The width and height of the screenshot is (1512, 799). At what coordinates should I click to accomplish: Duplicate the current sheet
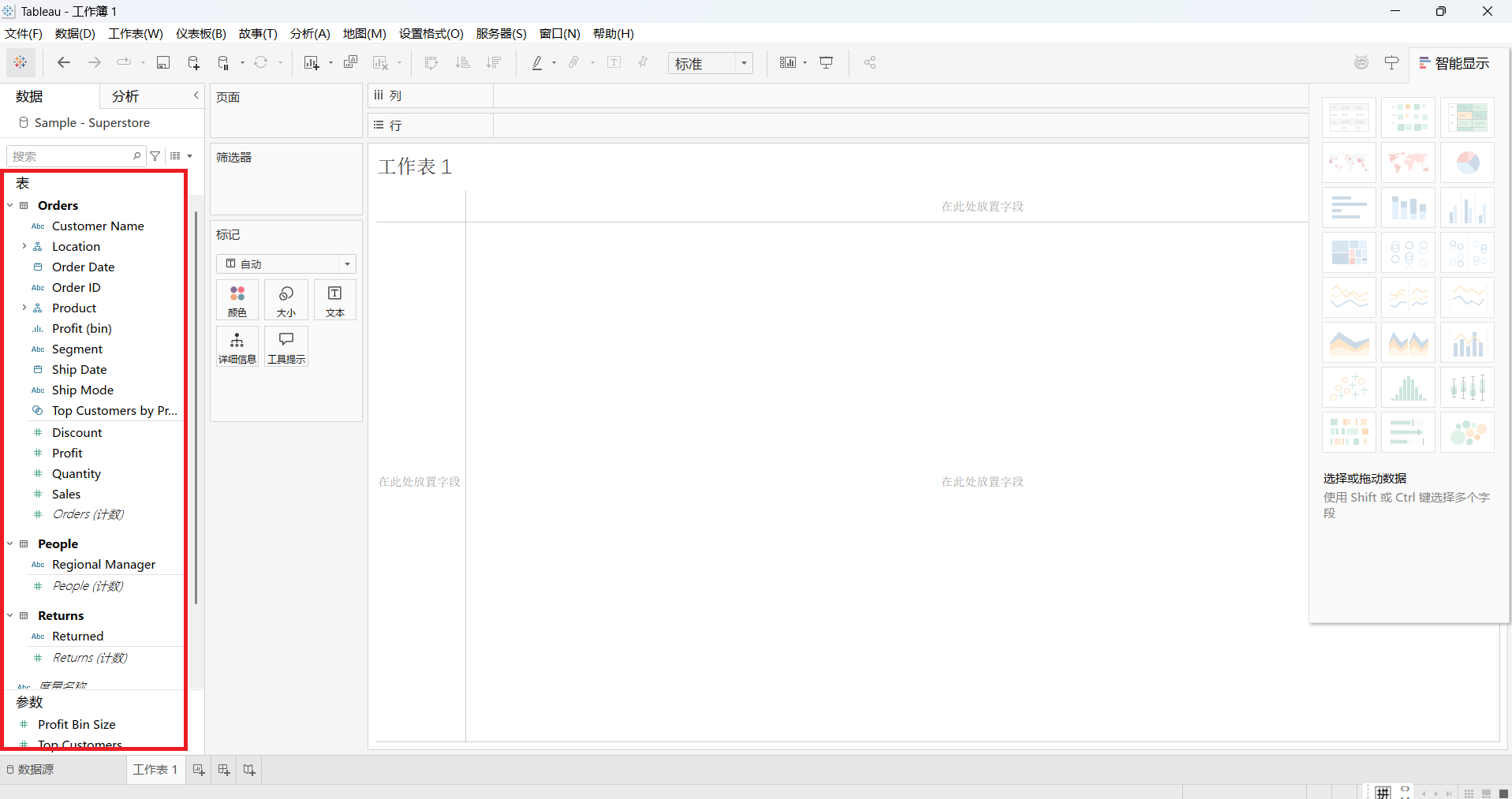click(351, 62)
